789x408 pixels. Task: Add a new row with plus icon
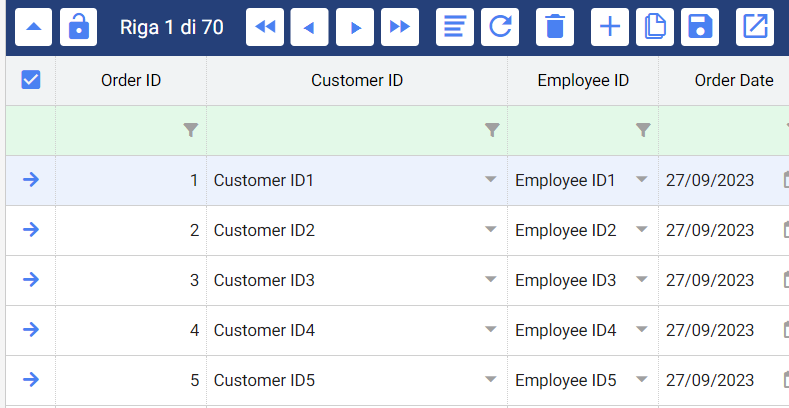coord(610,27)
